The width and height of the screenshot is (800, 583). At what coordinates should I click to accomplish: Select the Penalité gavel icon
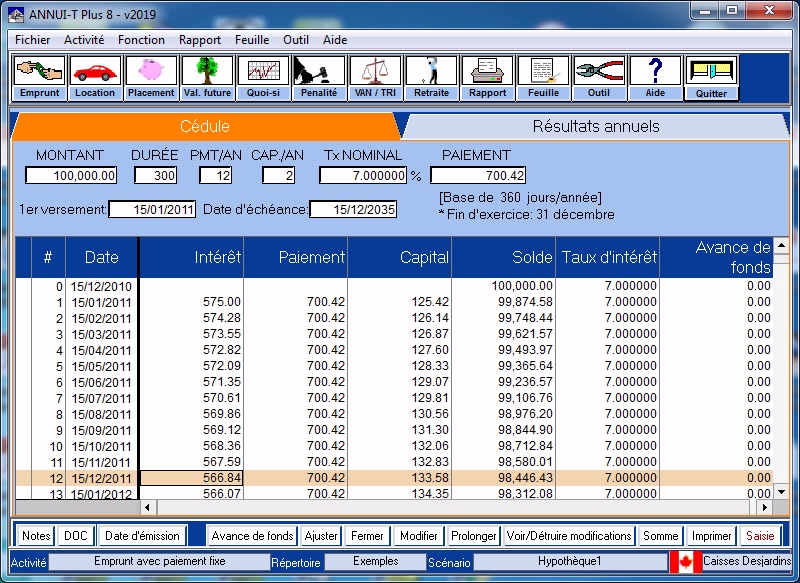[319, 79]
